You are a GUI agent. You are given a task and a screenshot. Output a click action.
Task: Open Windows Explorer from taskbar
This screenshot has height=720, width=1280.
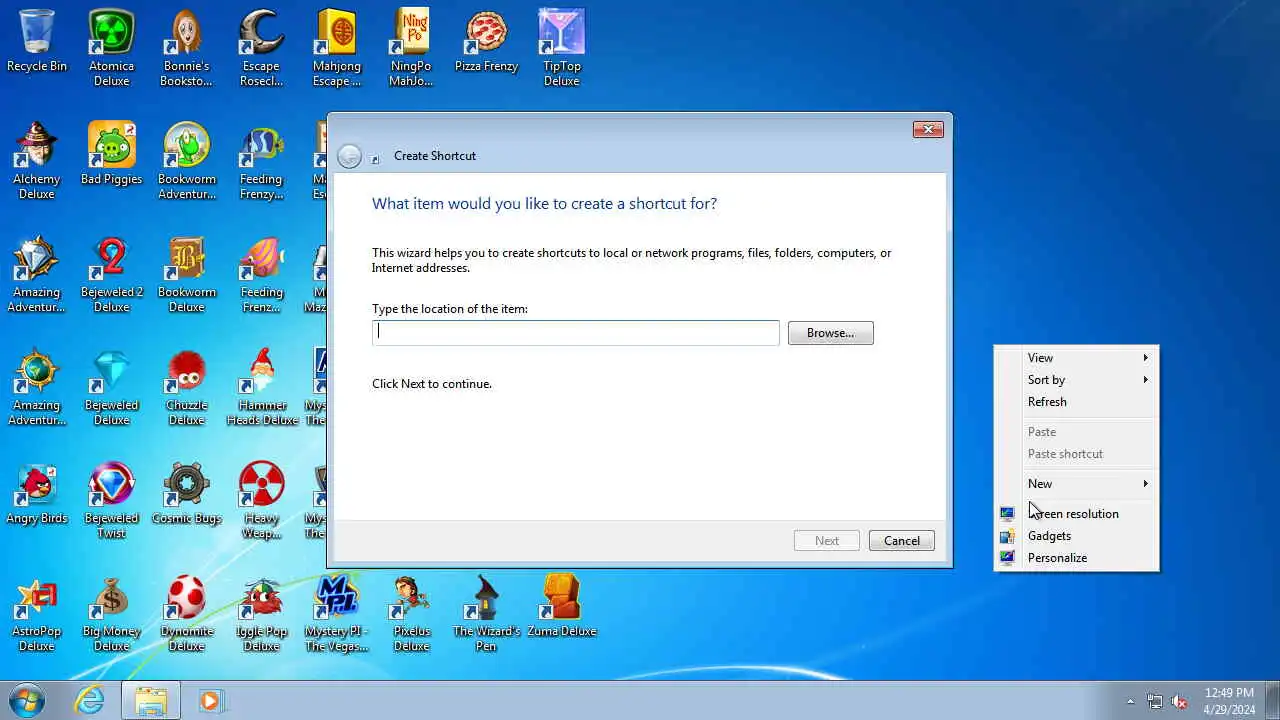point(151,700)
